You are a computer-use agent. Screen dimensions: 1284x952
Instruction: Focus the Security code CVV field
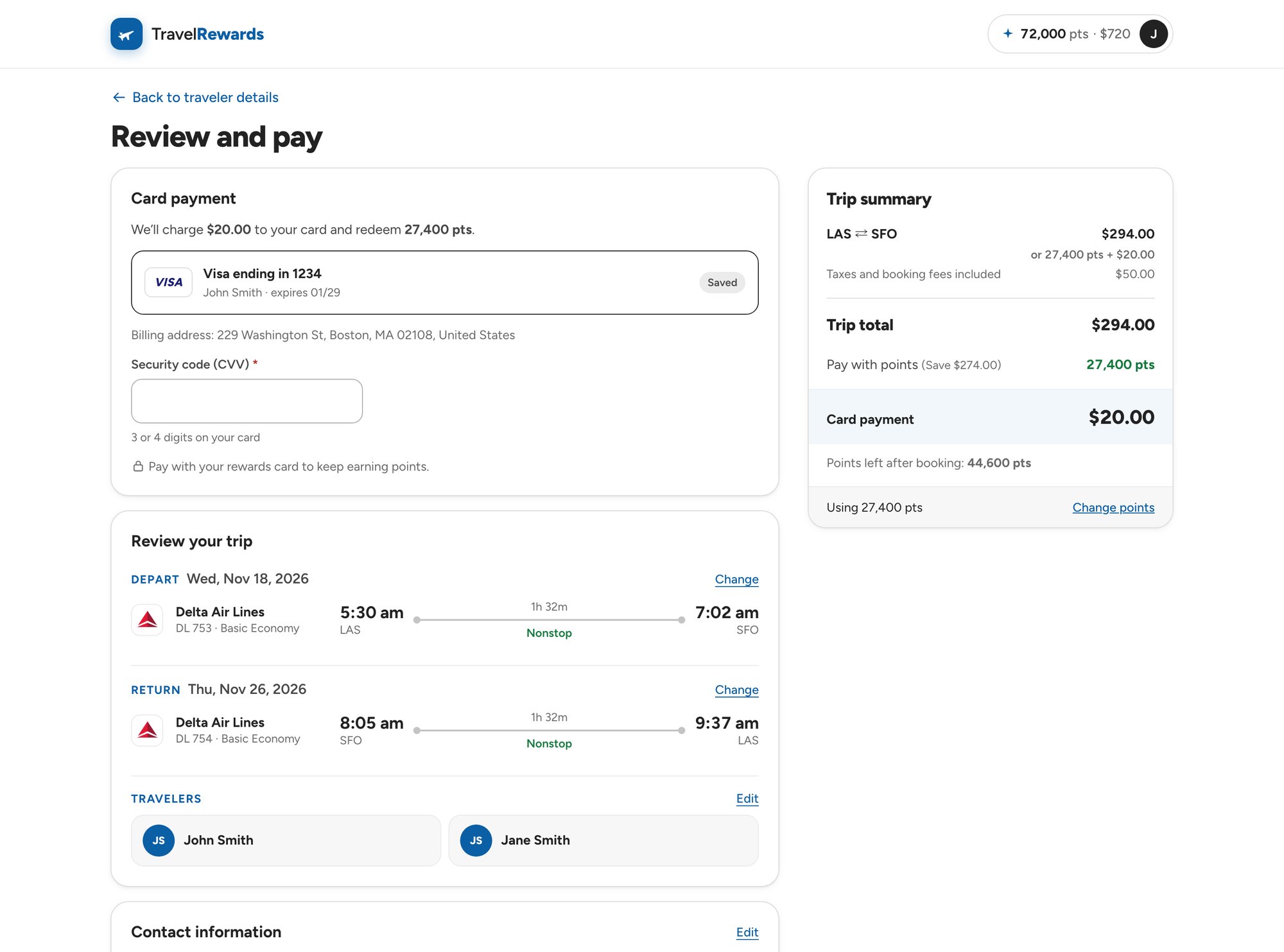247,401
